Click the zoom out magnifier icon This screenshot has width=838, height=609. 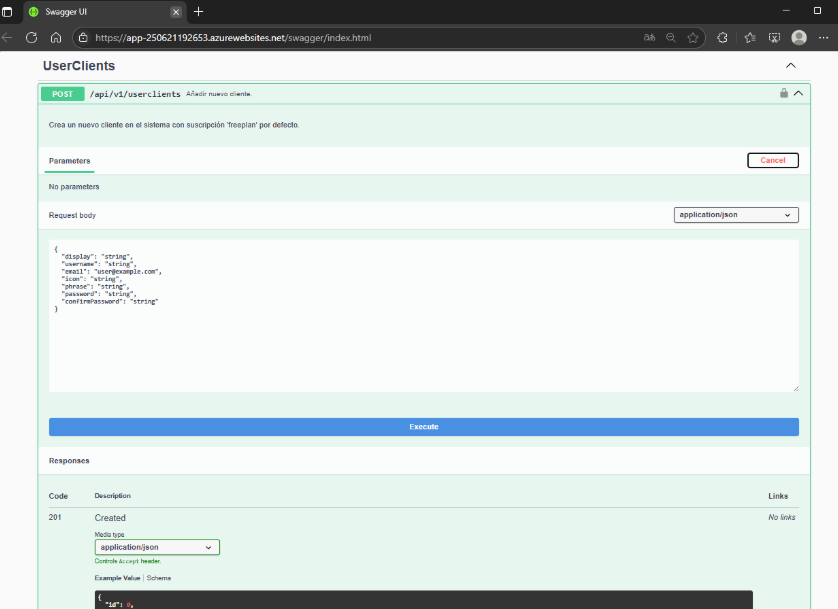tap(671, 37)
